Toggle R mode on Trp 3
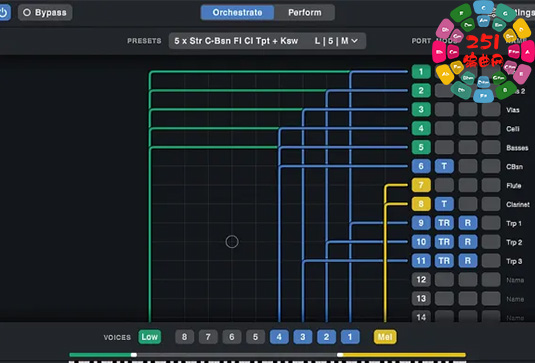 click(468, 261)
